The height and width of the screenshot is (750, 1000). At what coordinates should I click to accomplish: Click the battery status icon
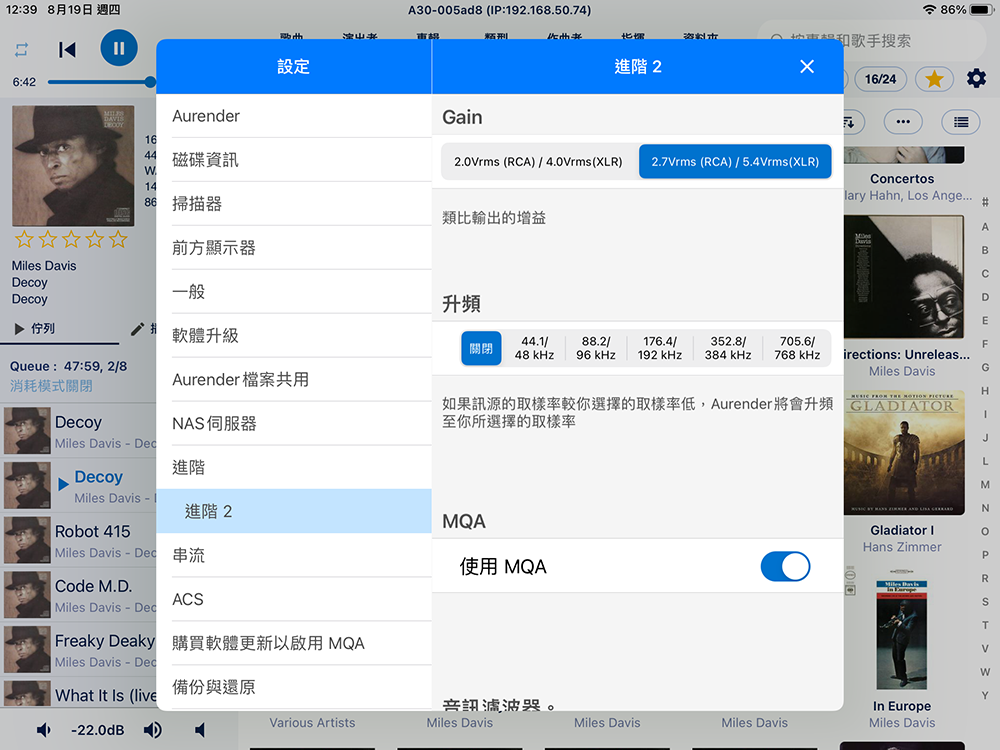[x=980, y=10]
